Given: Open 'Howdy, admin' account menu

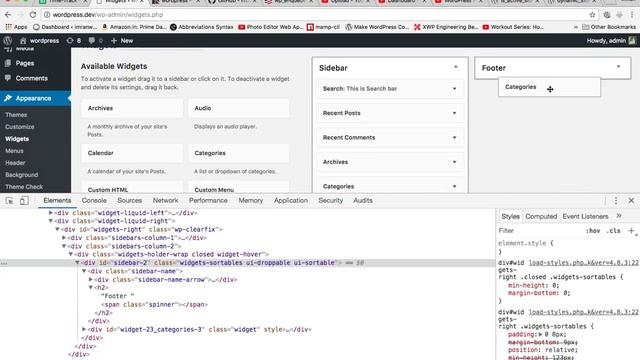Looking at the screenshot, I should coord(611,40).
